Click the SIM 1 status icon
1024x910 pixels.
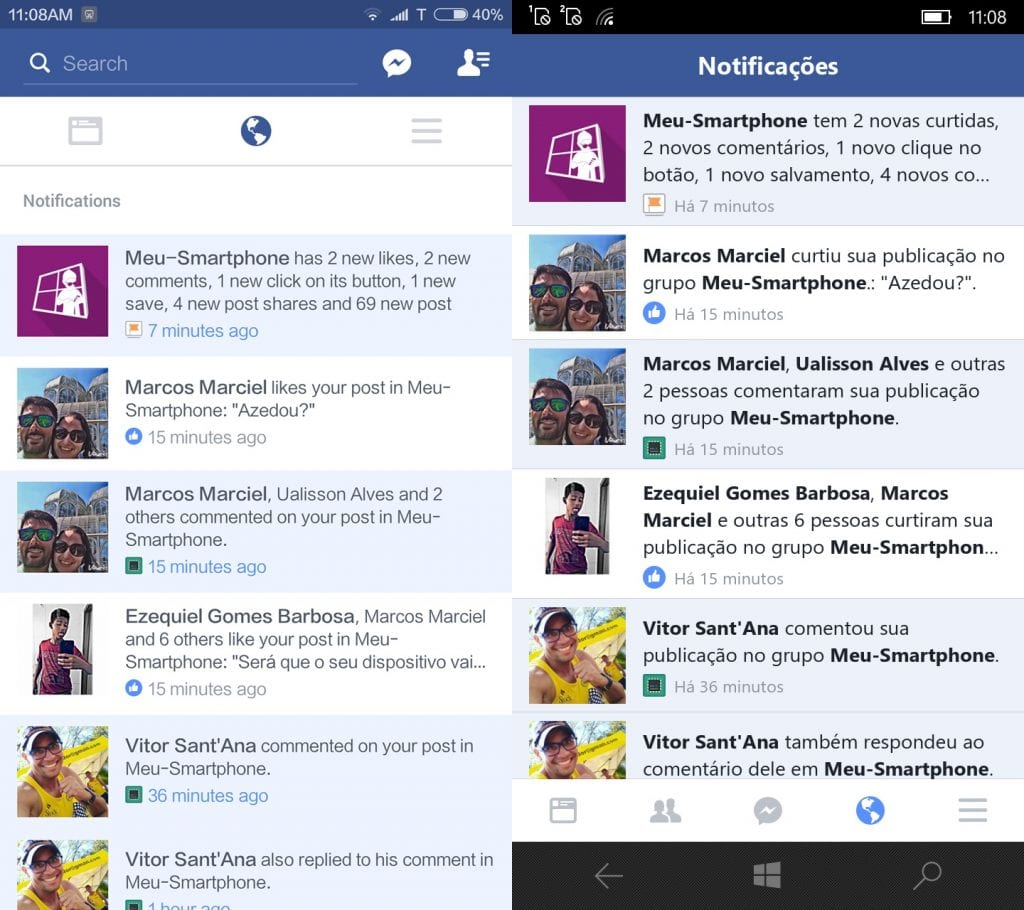(x=540, y=15)
